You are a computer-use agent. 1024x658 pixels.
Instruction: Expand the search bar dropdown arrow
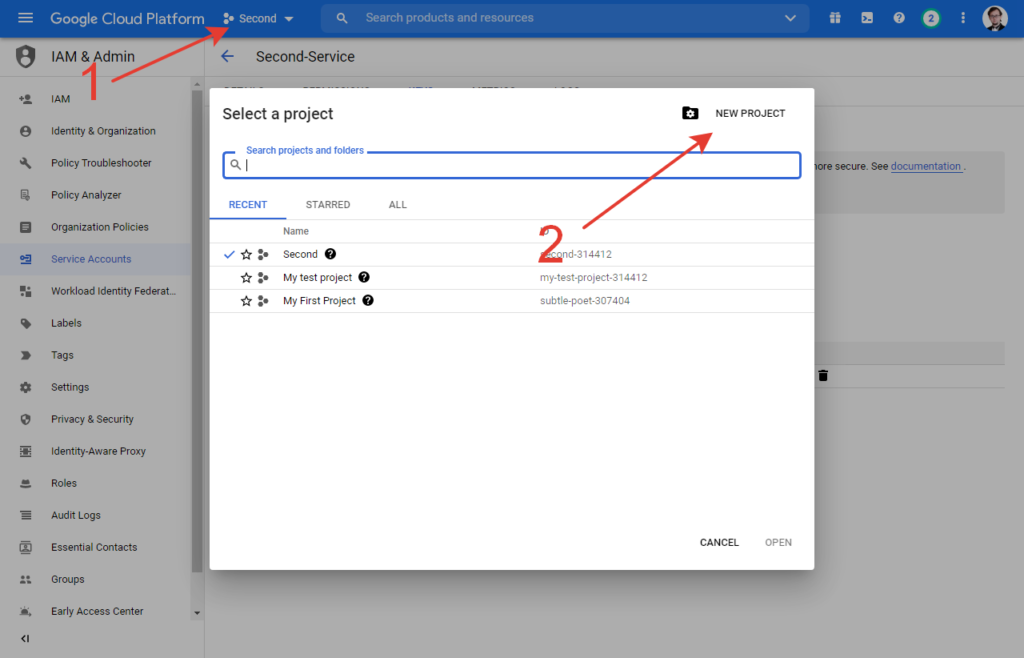[x=791, y=18]
